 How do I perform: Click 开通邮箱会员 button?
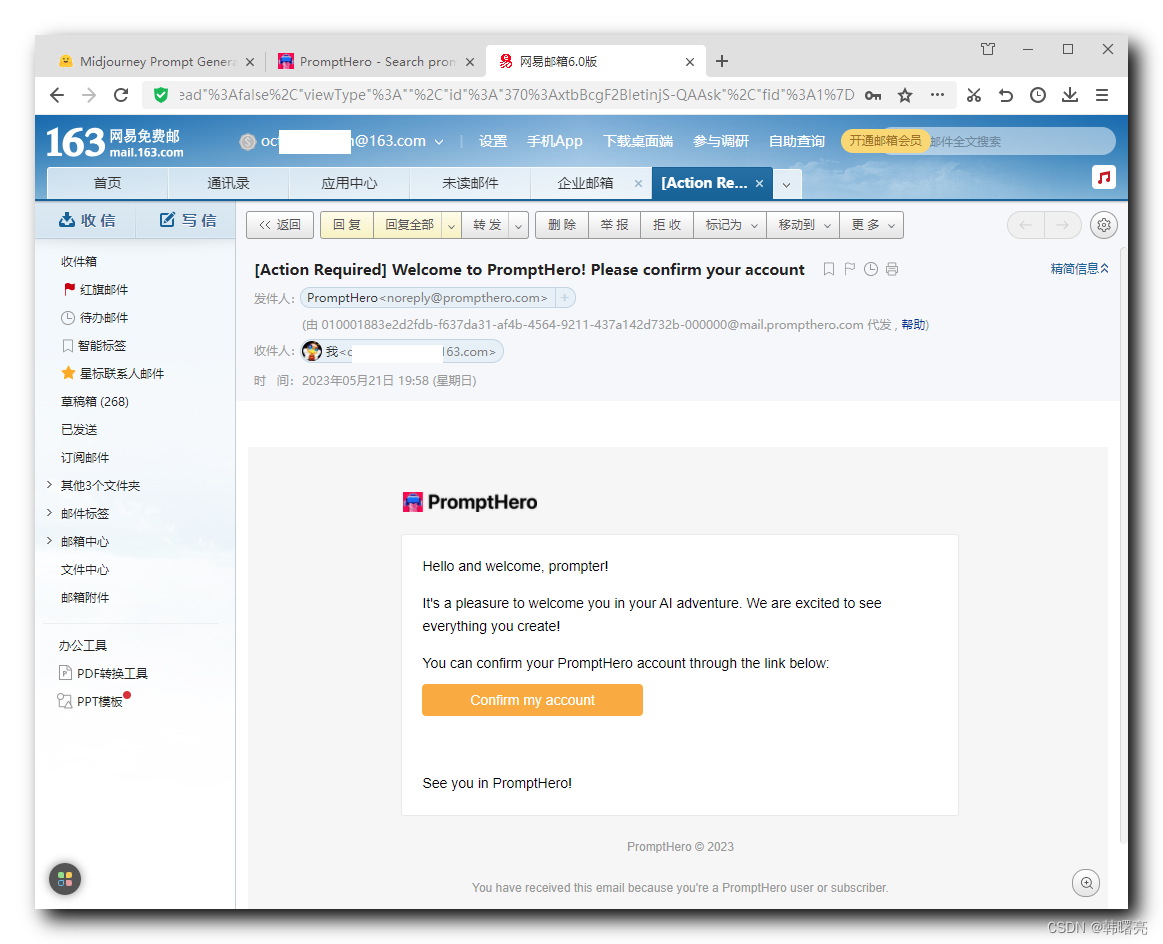[885, 141]
